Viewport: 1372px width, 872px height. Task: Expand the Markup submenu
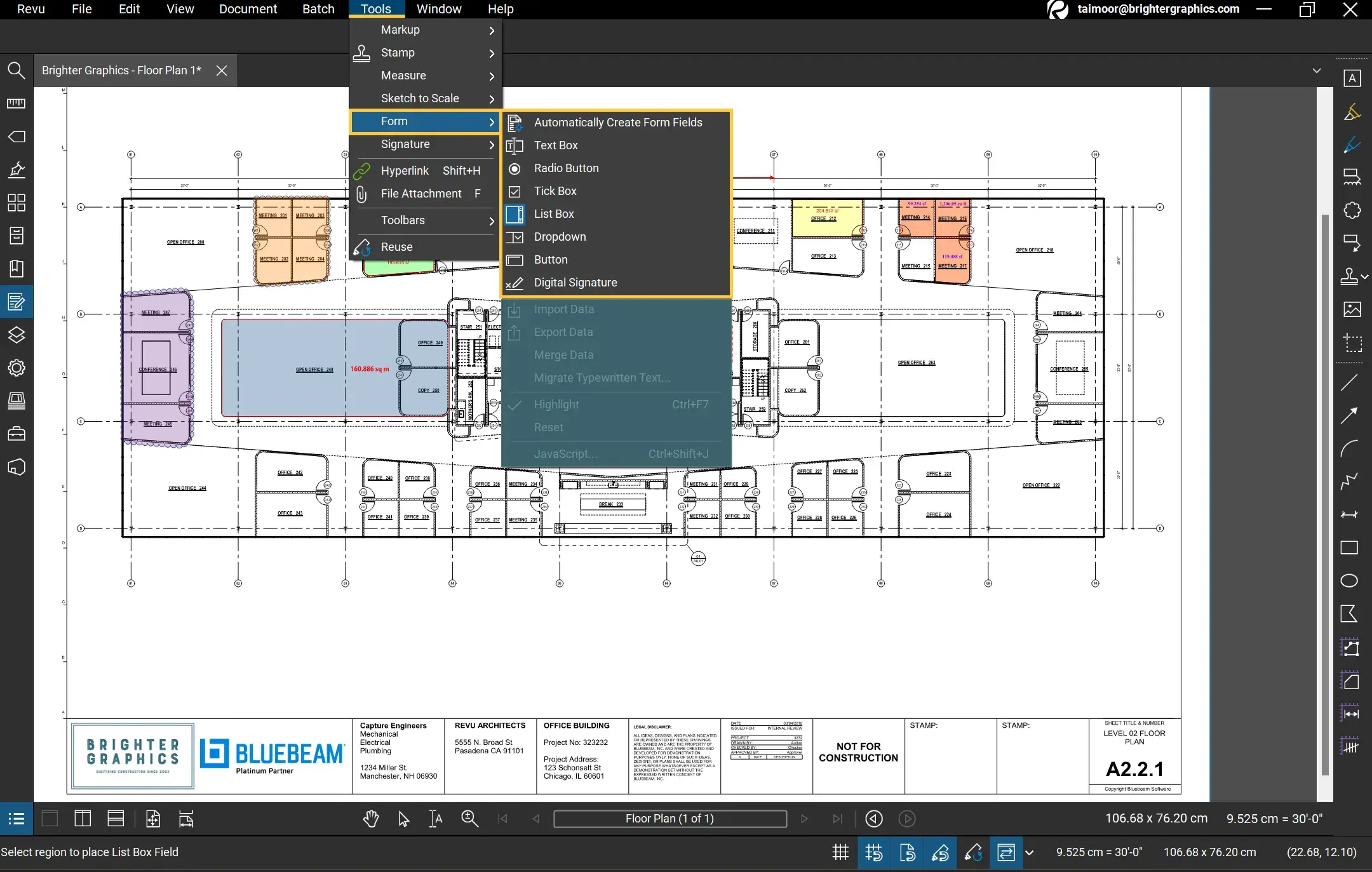coord(426,30)
